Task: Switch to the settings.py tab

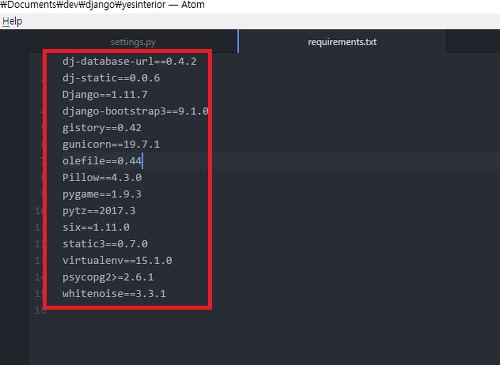Action: click(x=133, y=42)
